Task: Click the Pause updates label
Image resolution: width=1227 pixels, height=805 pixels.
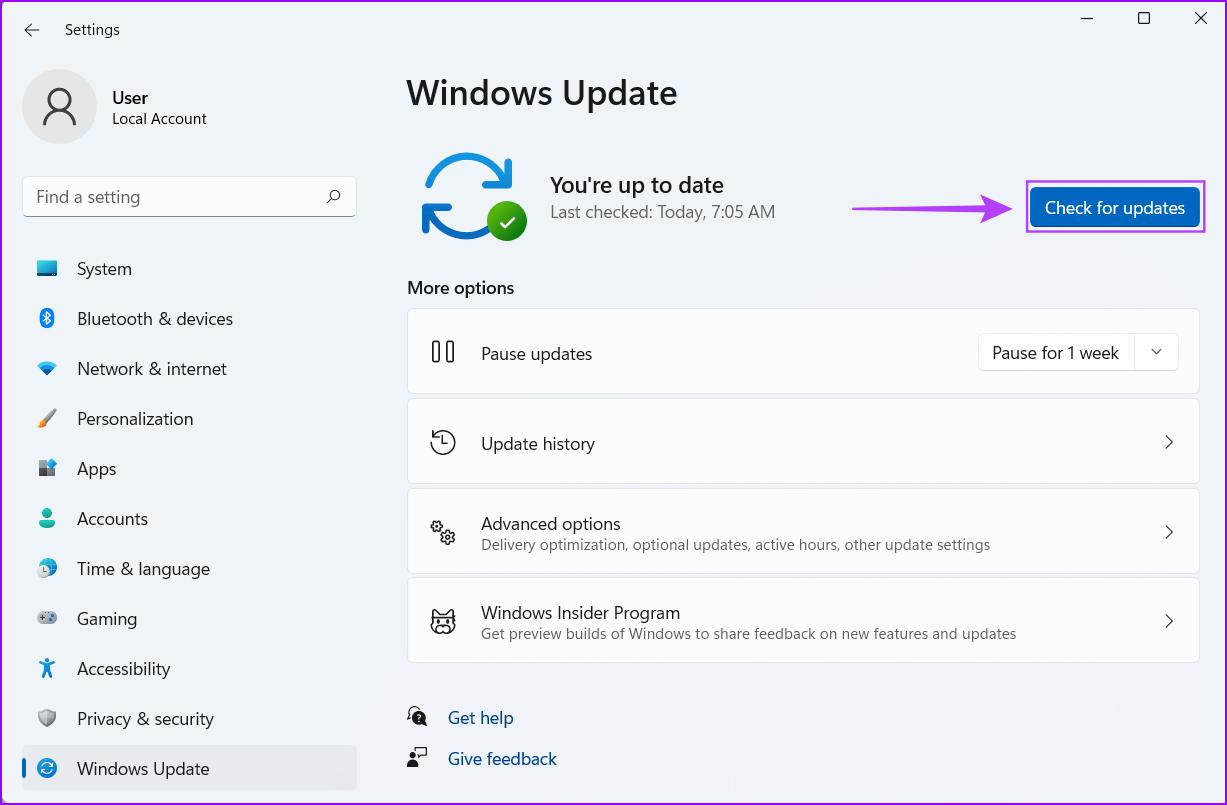Action: 537,354
